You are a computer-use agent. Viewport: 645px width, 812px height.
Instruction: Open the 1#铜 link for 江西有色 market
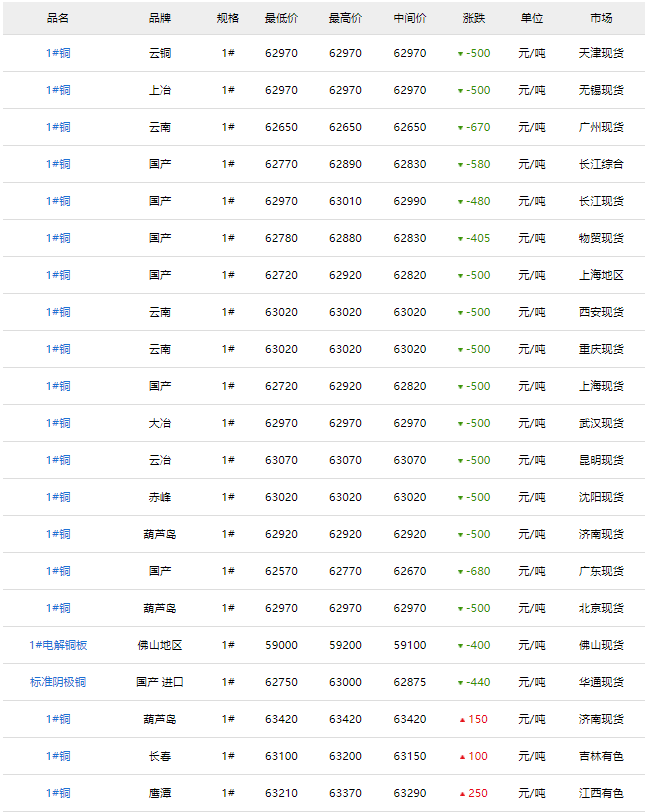tap(58, 793)
